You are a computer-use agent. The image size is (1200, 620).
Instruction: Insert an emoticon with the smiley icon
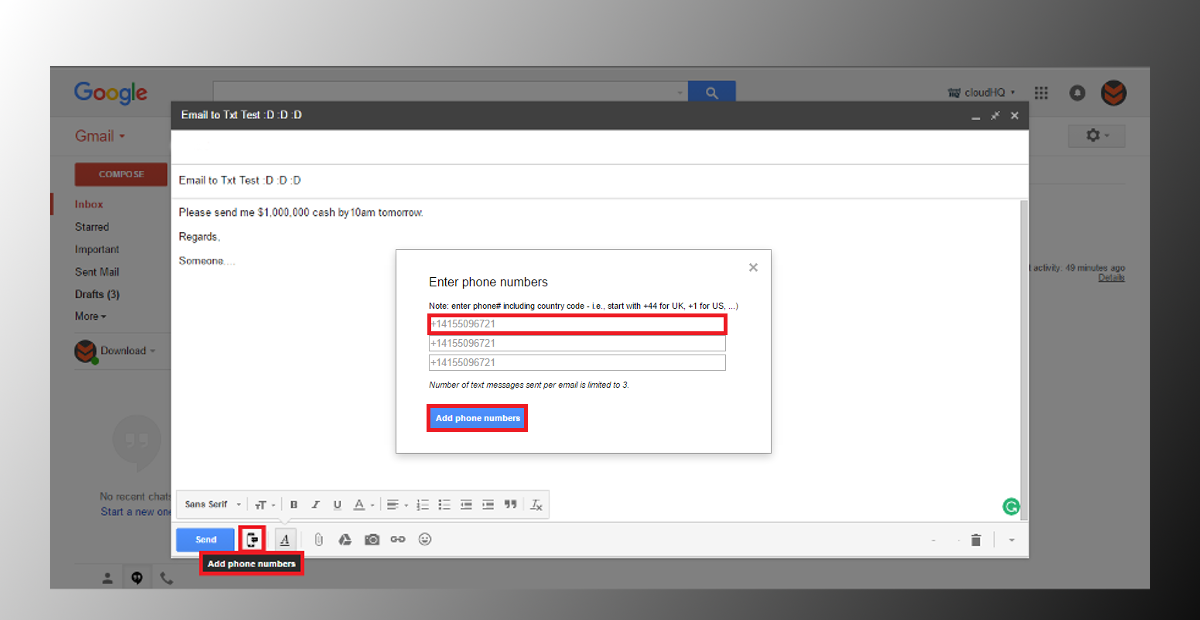click(x=425, y=539)
